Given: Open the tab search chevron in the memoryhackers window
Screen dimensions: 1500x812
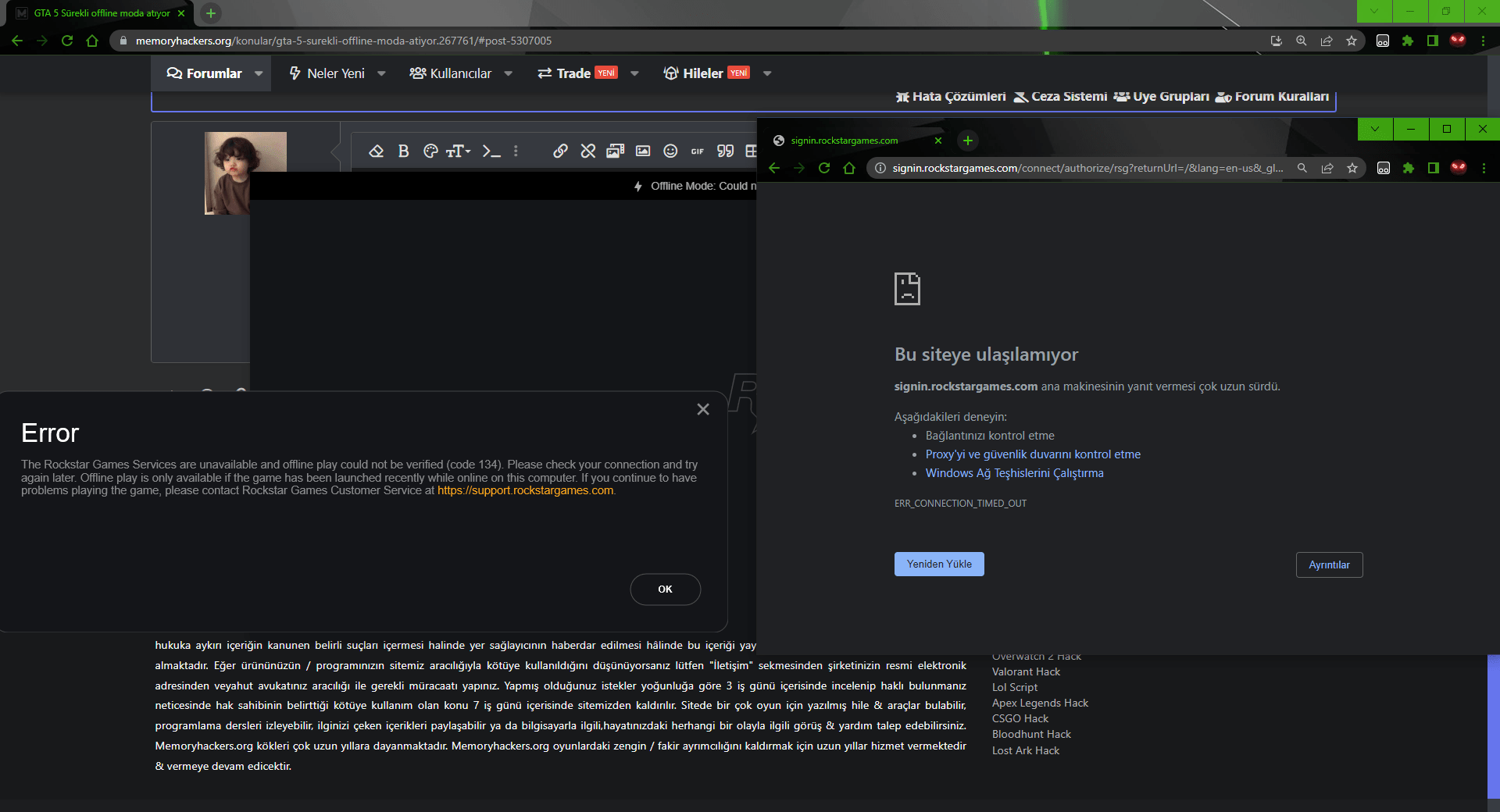Looking at the screenshot, I should coord(1374,11).
